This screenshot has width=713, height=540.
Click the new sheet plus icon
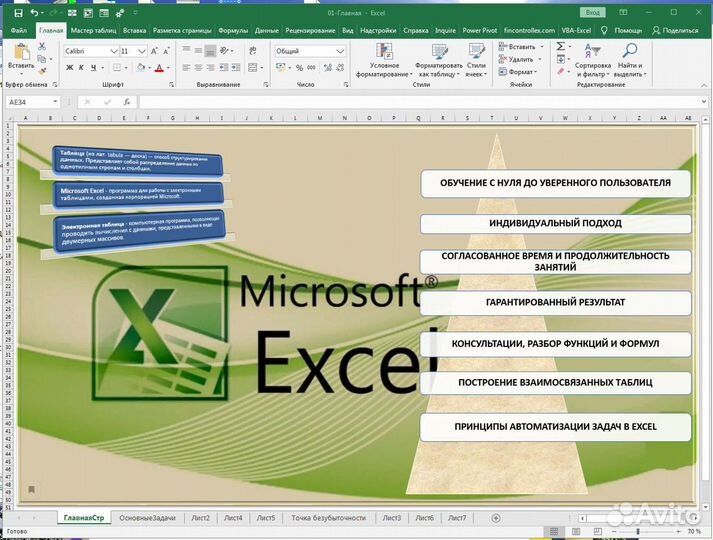pos(496,518)
